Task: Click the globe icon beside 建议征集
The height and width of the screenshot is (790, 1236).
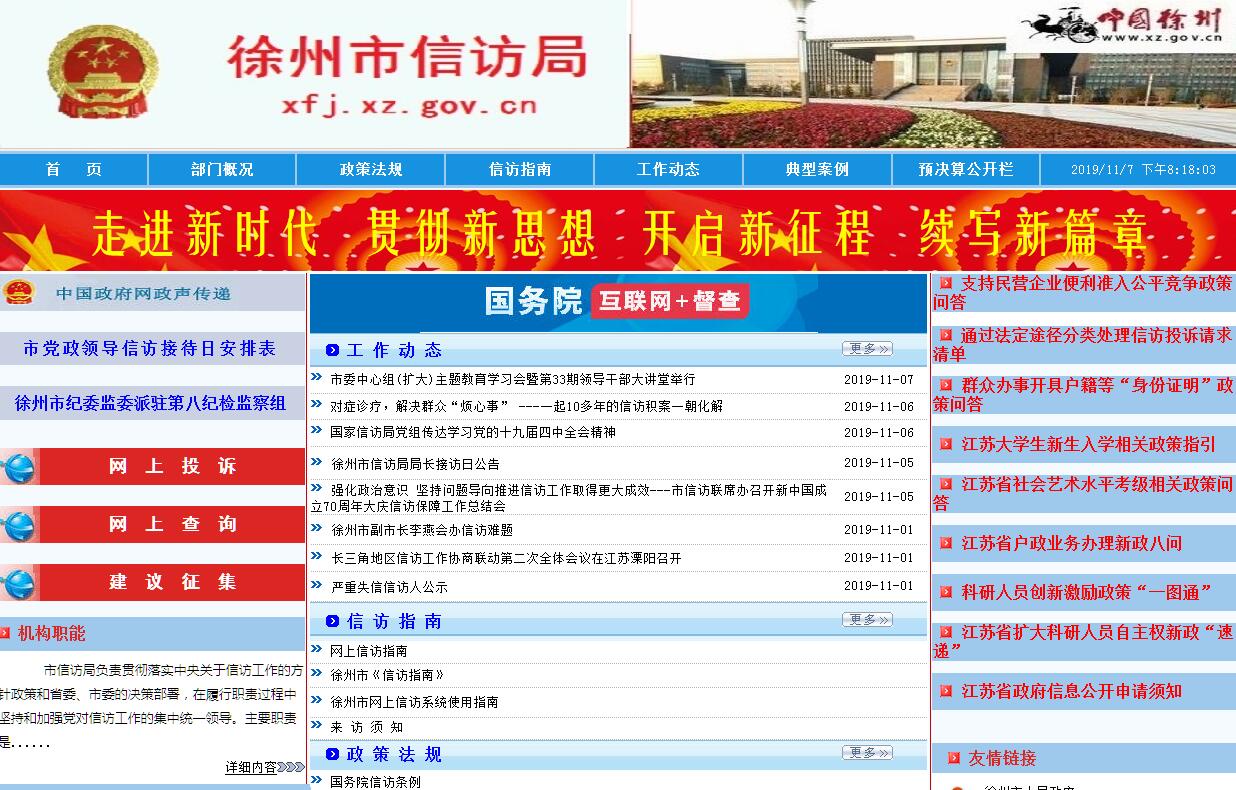Action: 19,583
